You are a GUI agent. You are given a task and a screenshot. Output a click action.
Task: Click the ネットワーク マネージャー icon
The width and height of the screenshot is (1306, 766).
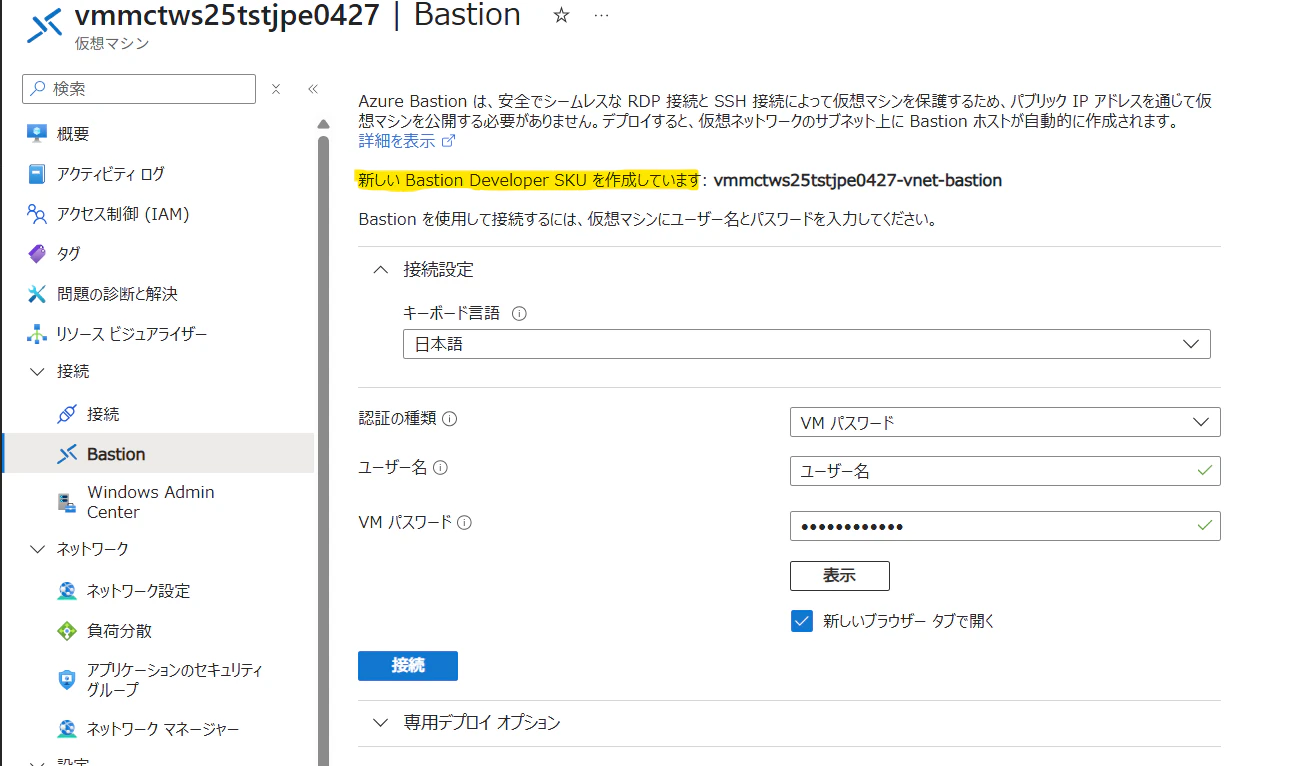click(67, 729)
